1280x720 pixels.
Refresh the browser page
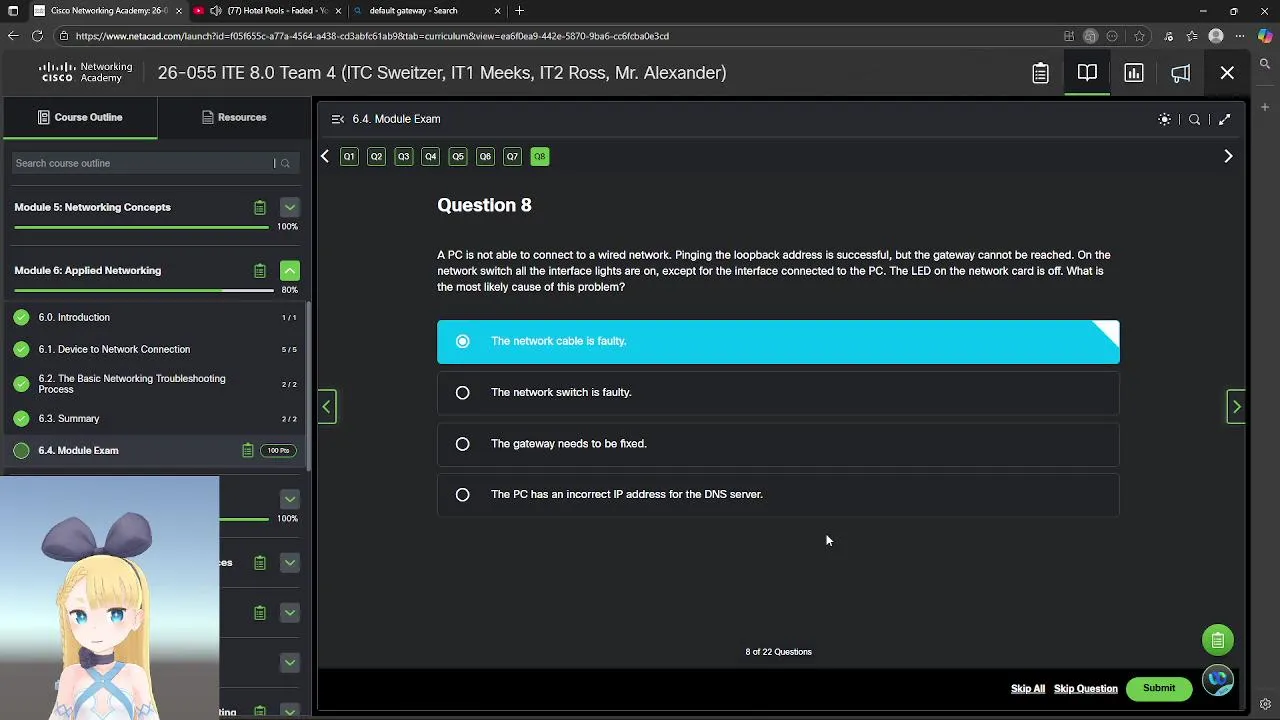coord(37,36)
